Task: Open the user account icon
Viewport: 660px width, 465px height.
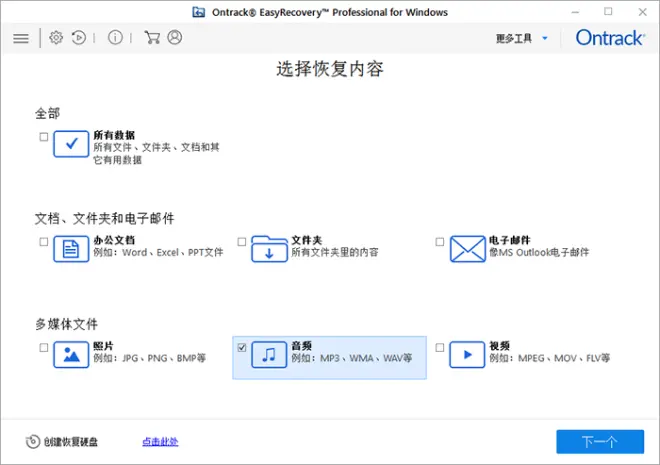Action: point(175,37)
